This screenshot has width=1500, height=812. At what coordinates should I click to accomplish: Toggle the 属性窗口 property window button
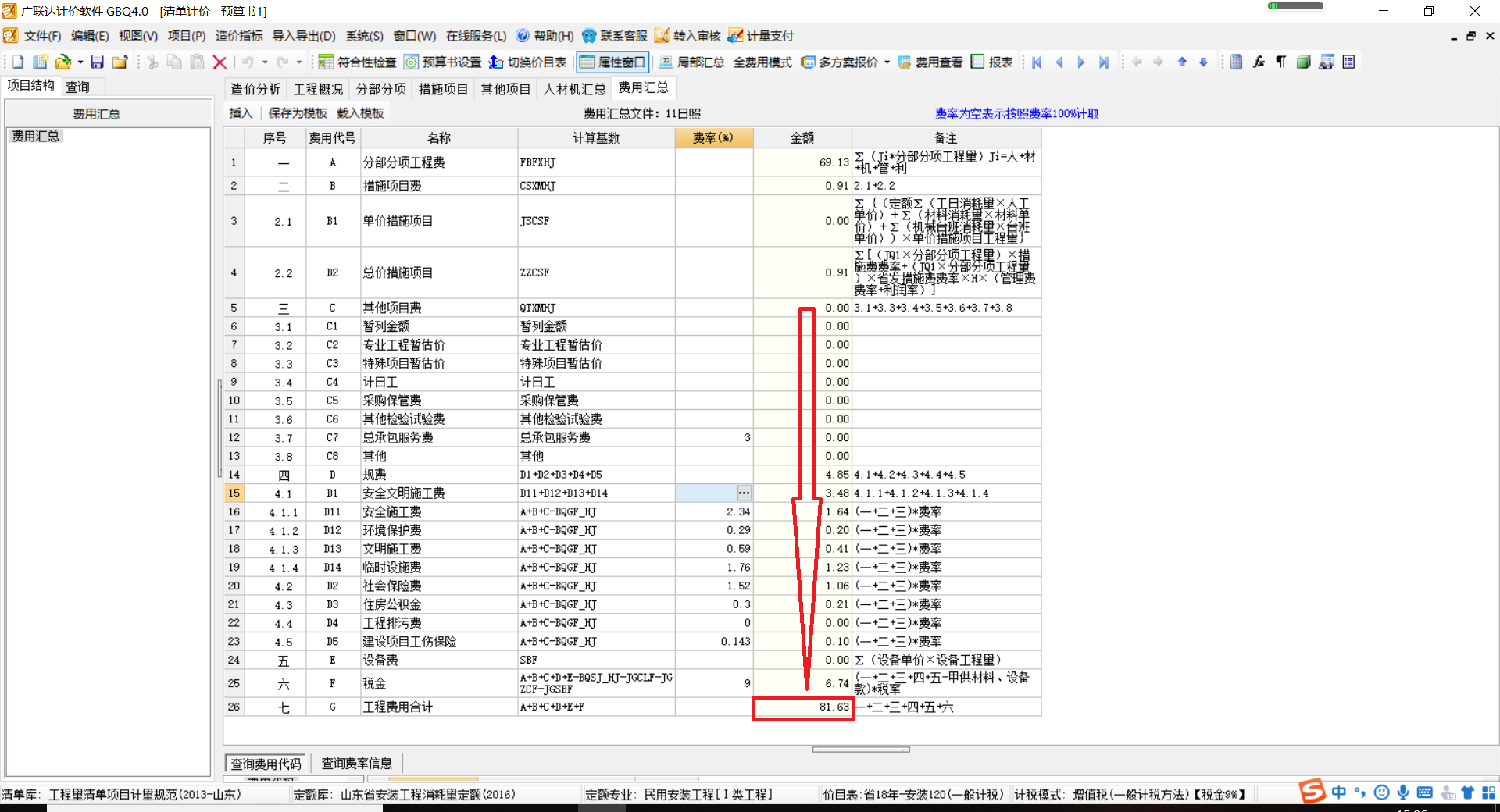click(612, 62)
